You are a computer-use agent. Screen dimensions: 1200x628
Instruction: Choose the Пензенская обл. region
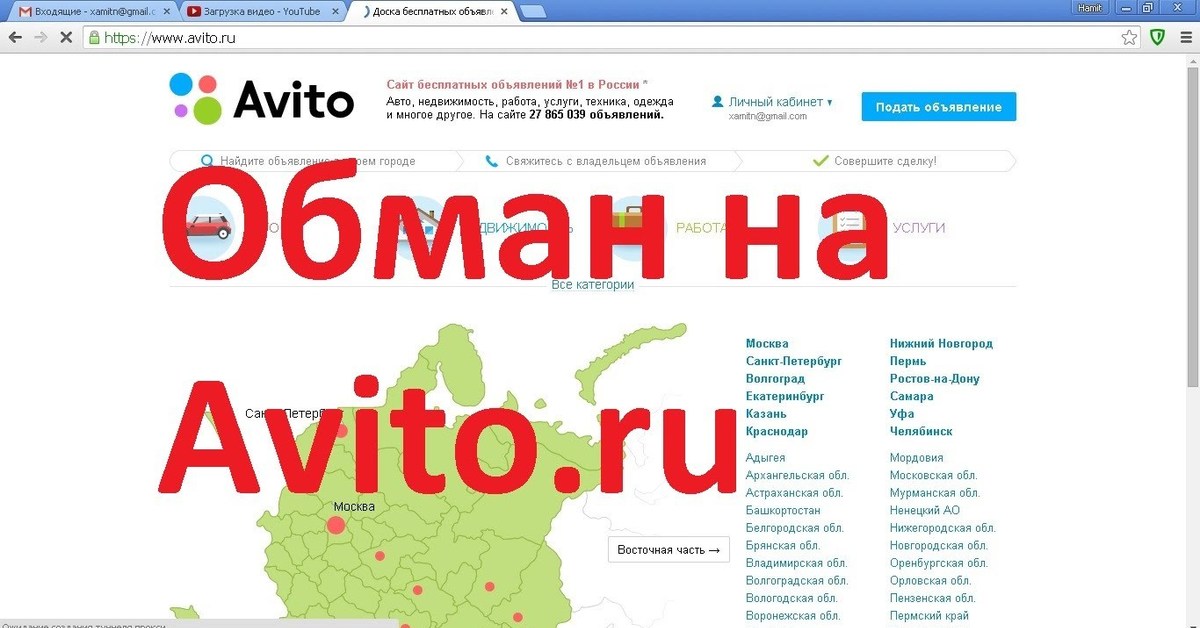click(x=933, y=598)
